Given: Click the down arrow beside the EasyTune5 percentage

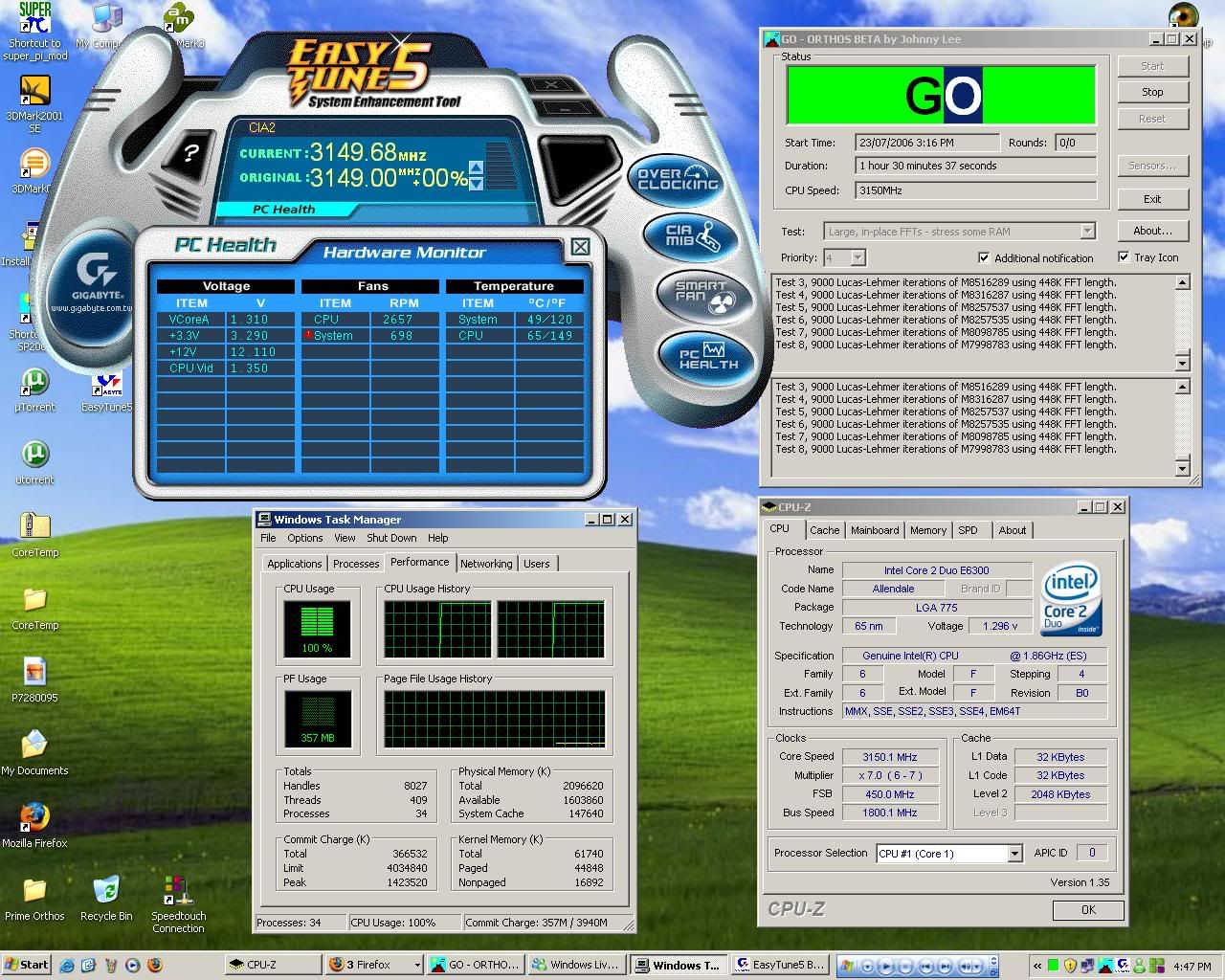Looking at the screenshot, I should 477,183.
